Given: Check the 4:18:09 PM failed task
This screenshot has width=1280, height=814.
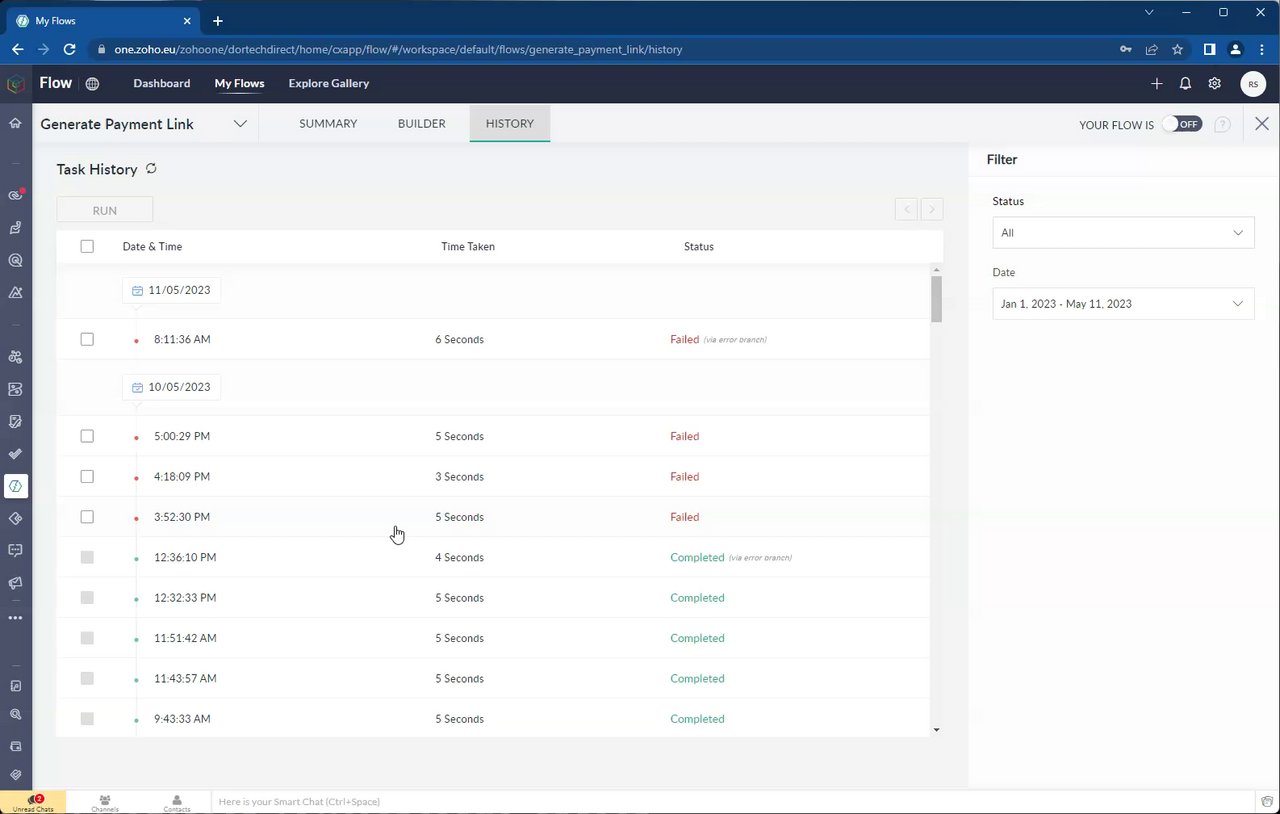Looking at the screenshot, I should tap(87, 476).
